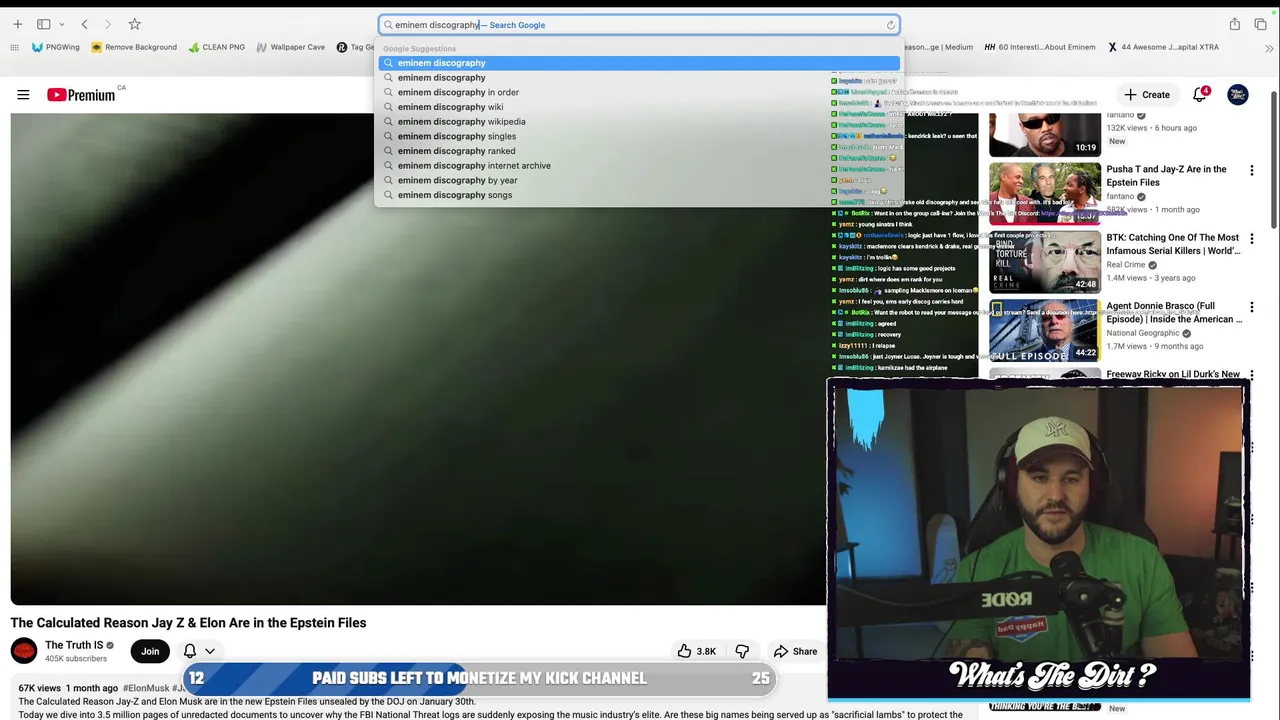
Task: Like the video with 3.8K thumbs up
Action: click(x=697, y=651)
